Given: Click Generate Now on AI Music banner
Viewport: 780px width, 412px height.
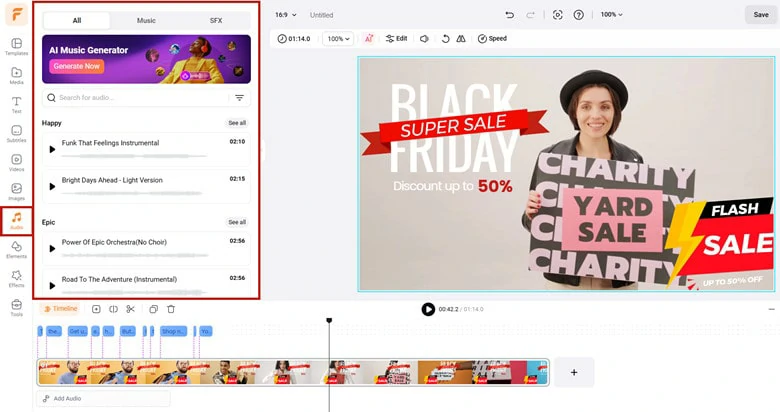Looking at the screenshot, I should click(77, 66).
